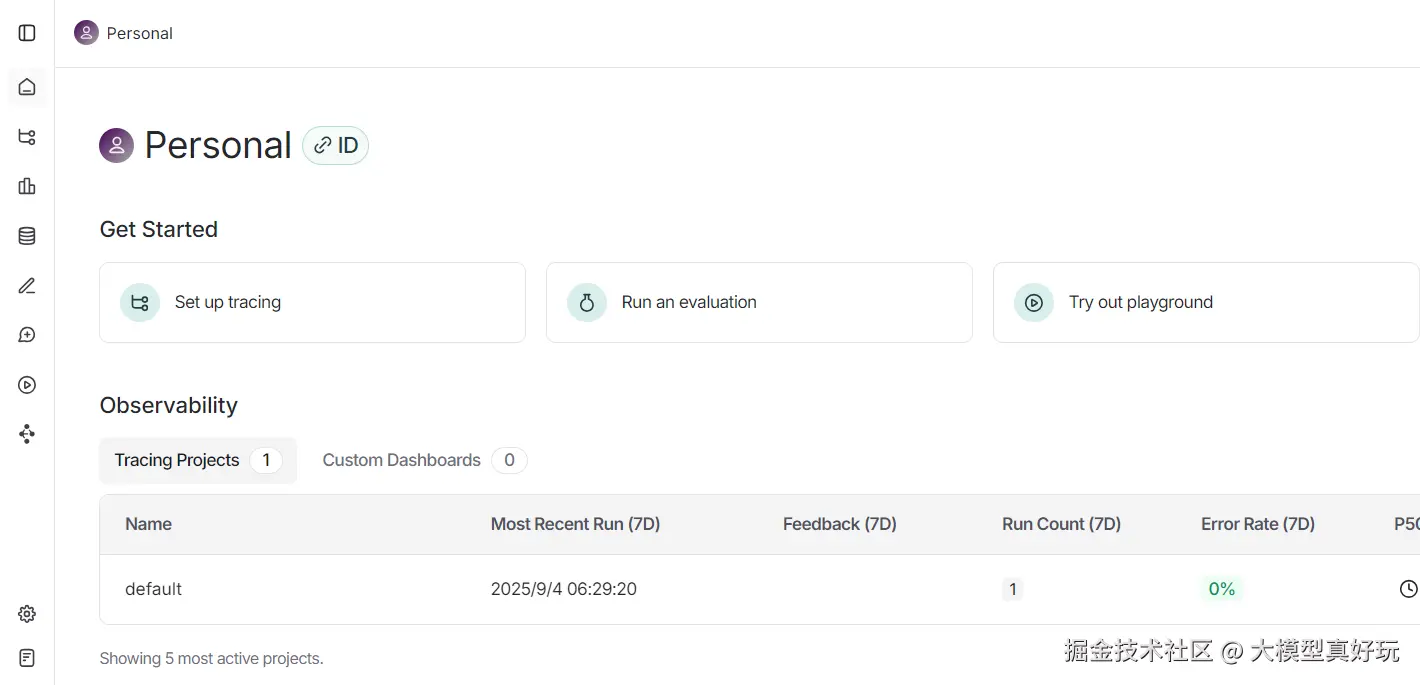The image size is (1420, 685).
Task: Click the chat bubble plus sidebar icon
Action: pyautogui.click(x=27, y=335)
